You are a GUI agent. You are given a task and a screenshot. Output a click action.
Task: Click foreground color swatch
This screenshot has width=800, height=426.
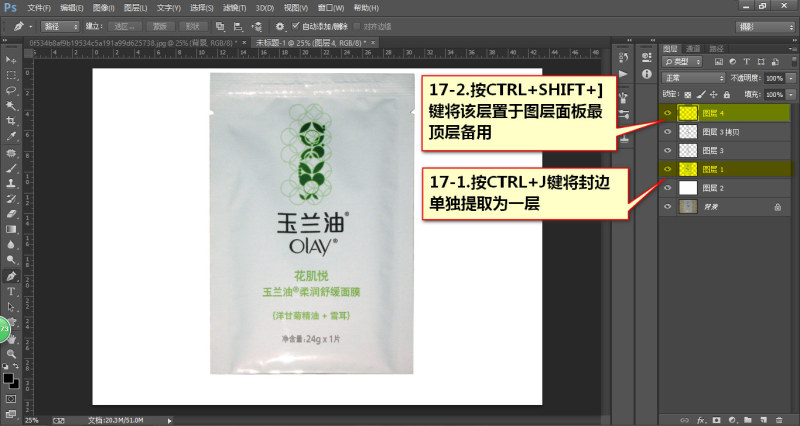click(x=8, y=379)
